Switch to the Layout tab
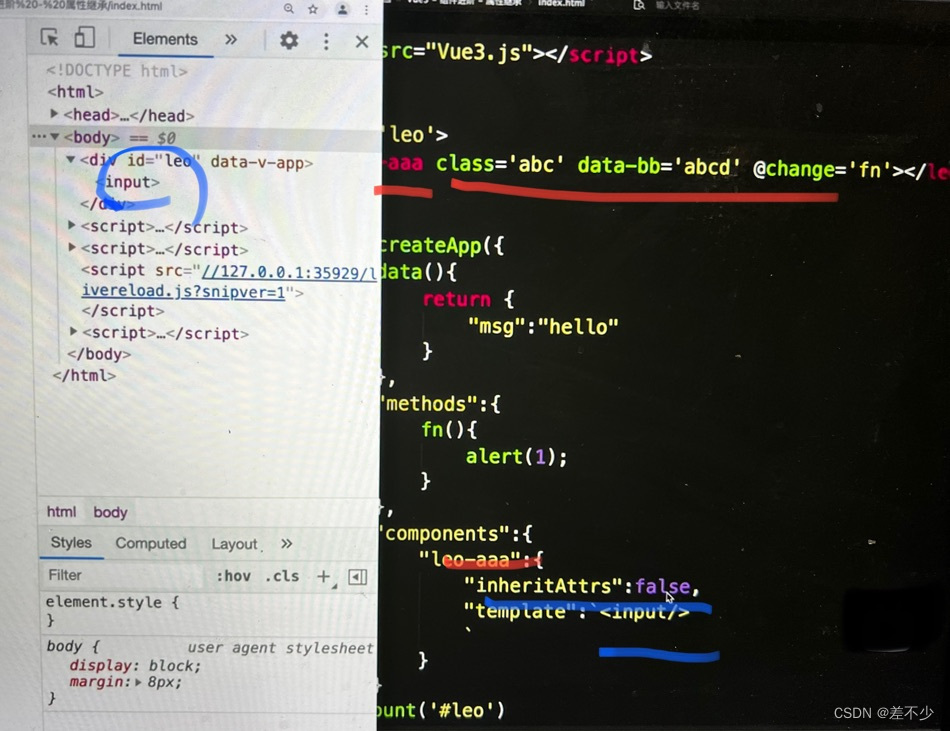This screenshot has height=731, width=950. (234, 544)
